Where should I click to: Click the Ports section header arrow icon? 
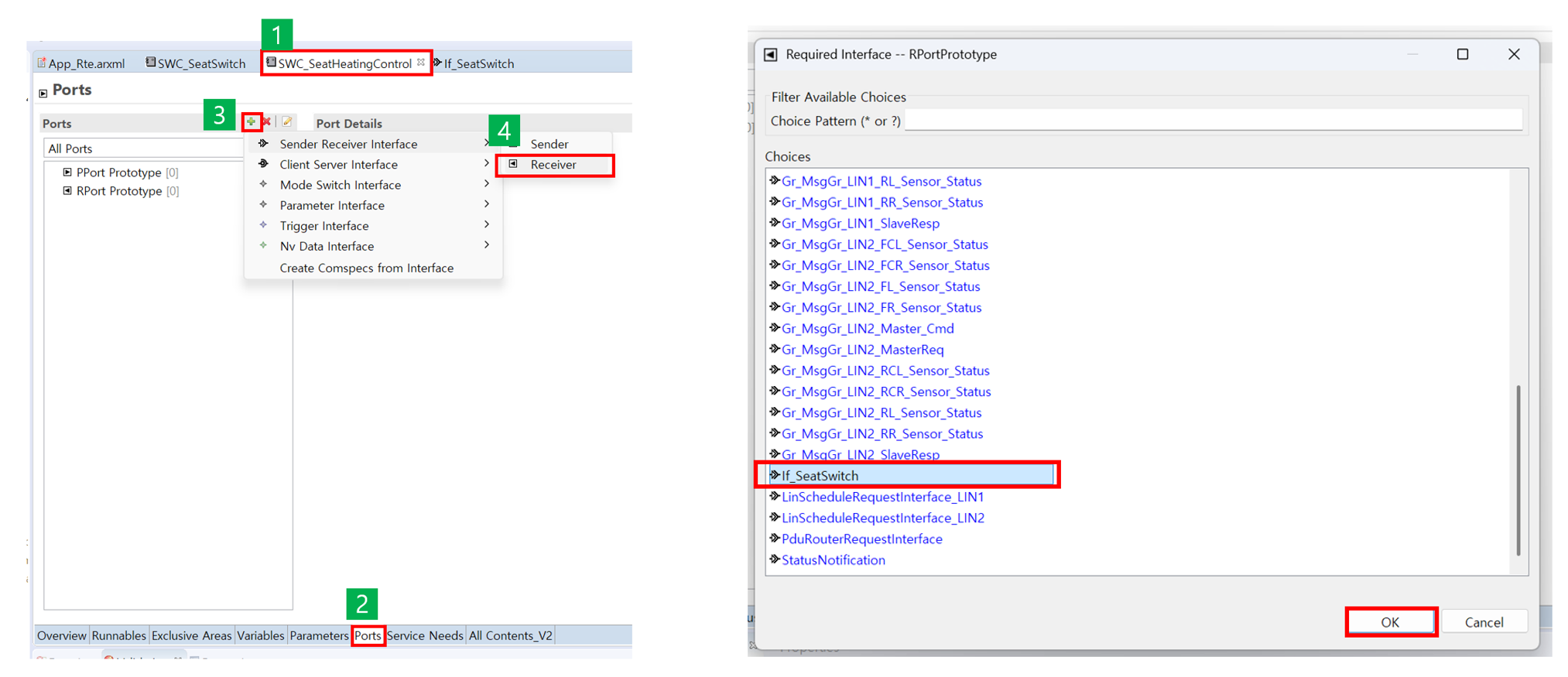(43, 93)
